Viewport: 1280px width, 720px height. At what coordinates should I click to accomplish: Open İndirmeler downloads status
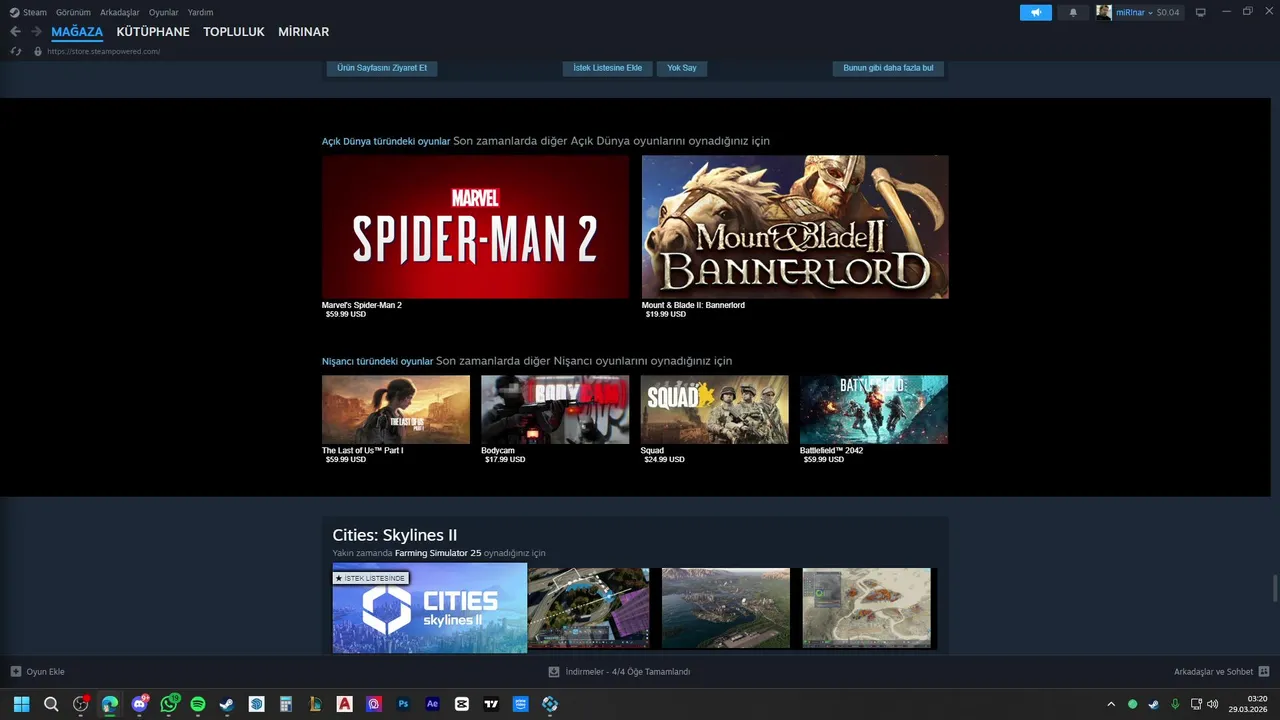coord(620,672)
